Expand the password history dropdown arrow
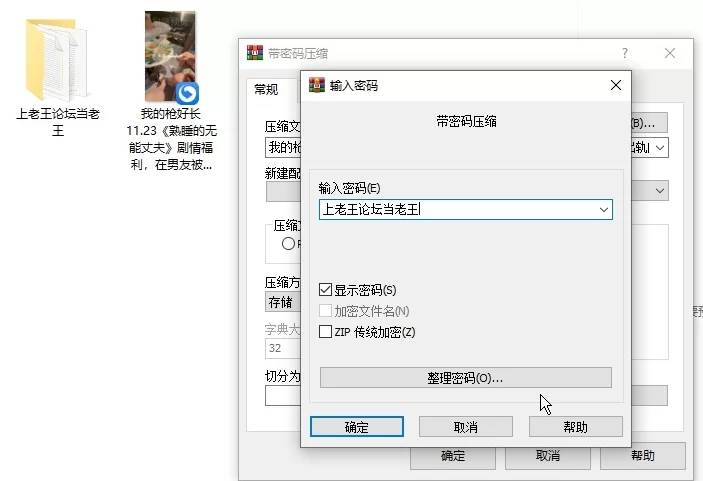This screenshot has height=481, width=703. coord(603,210)
